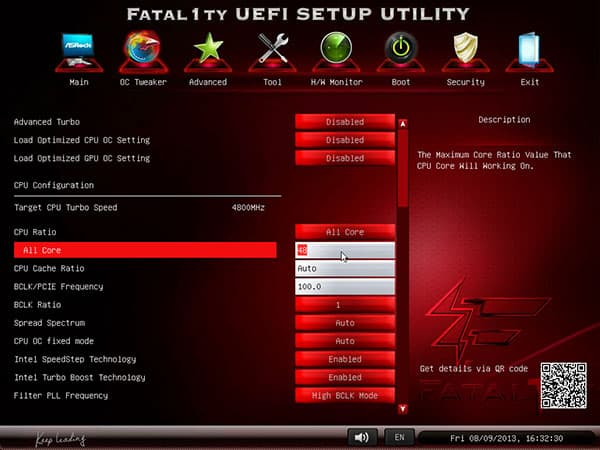Click the All Core ratio input field
This screenshot has width=600, height=450.
point(345,250)
